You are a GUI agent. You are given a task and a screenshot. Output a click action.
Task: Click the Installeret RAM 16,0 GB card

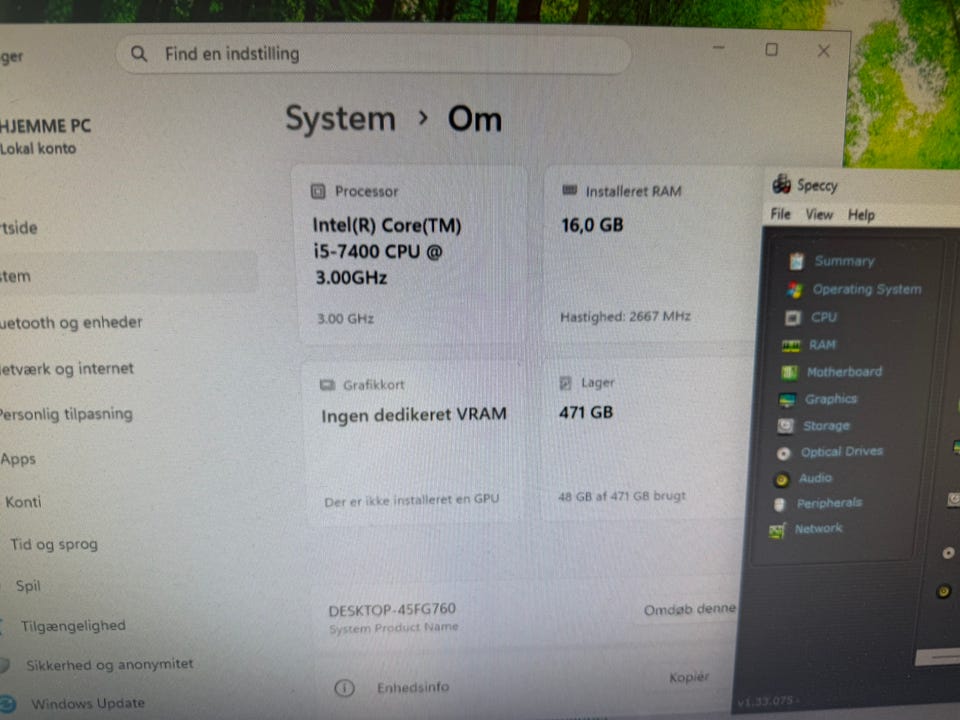[650, 255]
